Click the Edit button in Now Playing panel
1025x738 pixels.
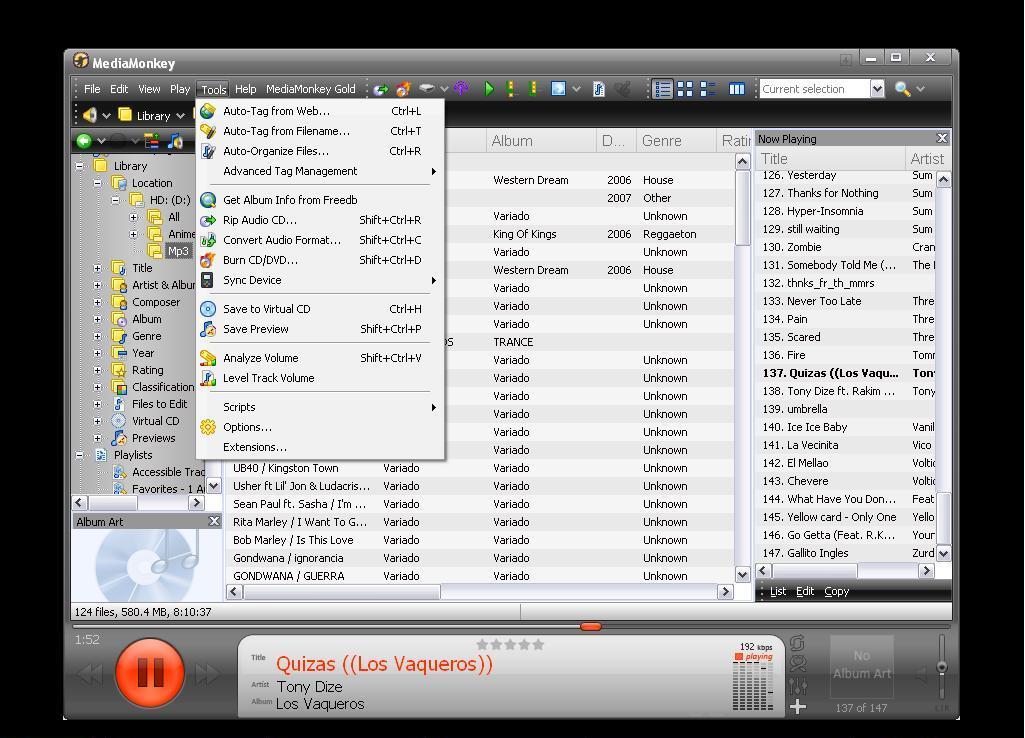(805, 591)
